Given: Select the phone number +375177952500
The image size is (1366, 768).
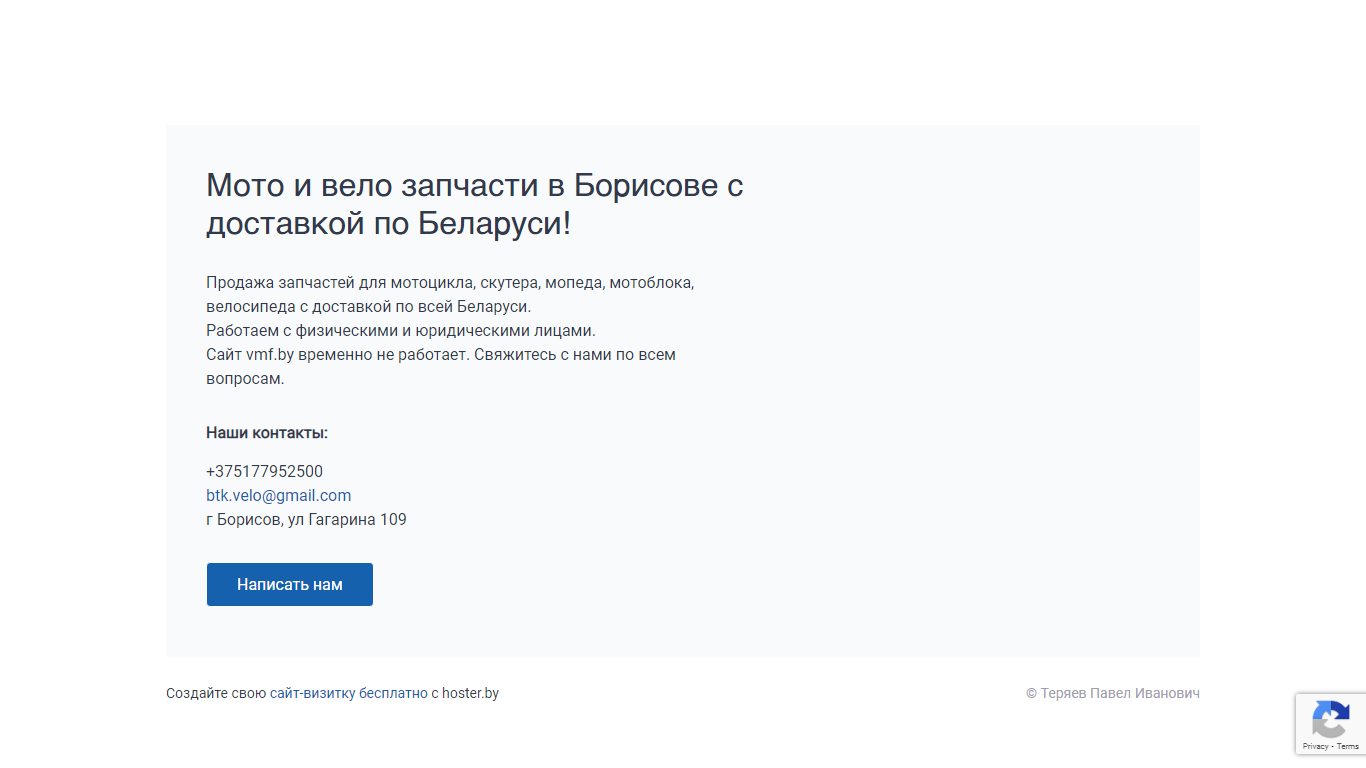Looking at the screenshot, I should click(x=265, y=472).
